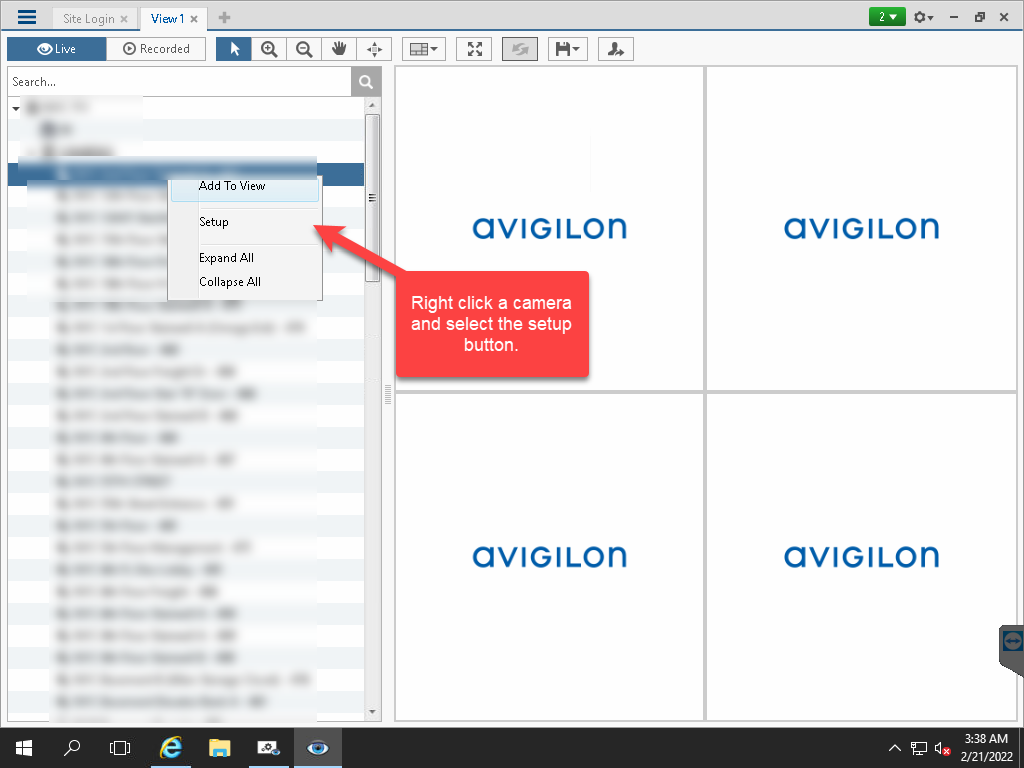Switch to the Site Login tab
This screenshot has width=1024, height=768.
pos(87,17)
